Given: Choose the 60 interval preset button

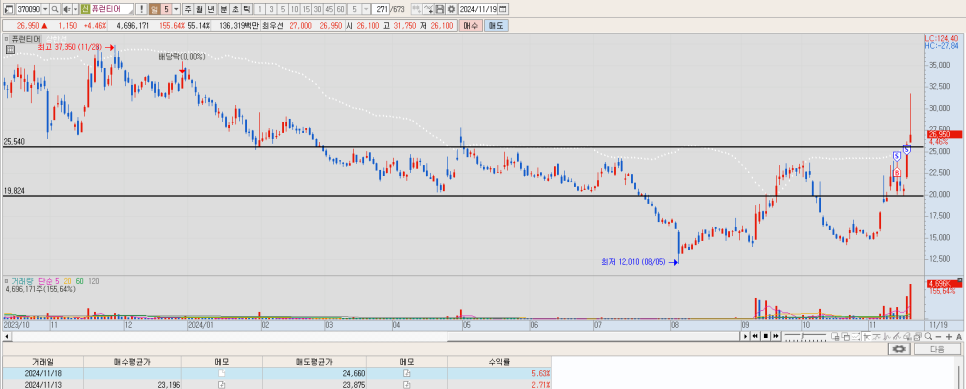Looking at the screenshot, I should (x=341, y=9).
